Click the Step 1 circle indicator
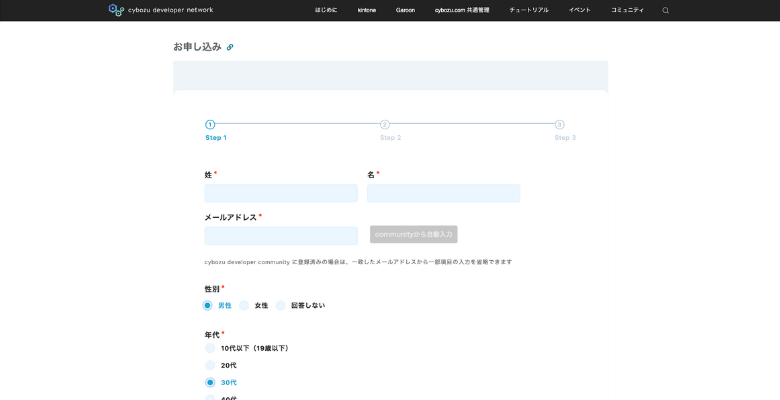 click(210, 125)
